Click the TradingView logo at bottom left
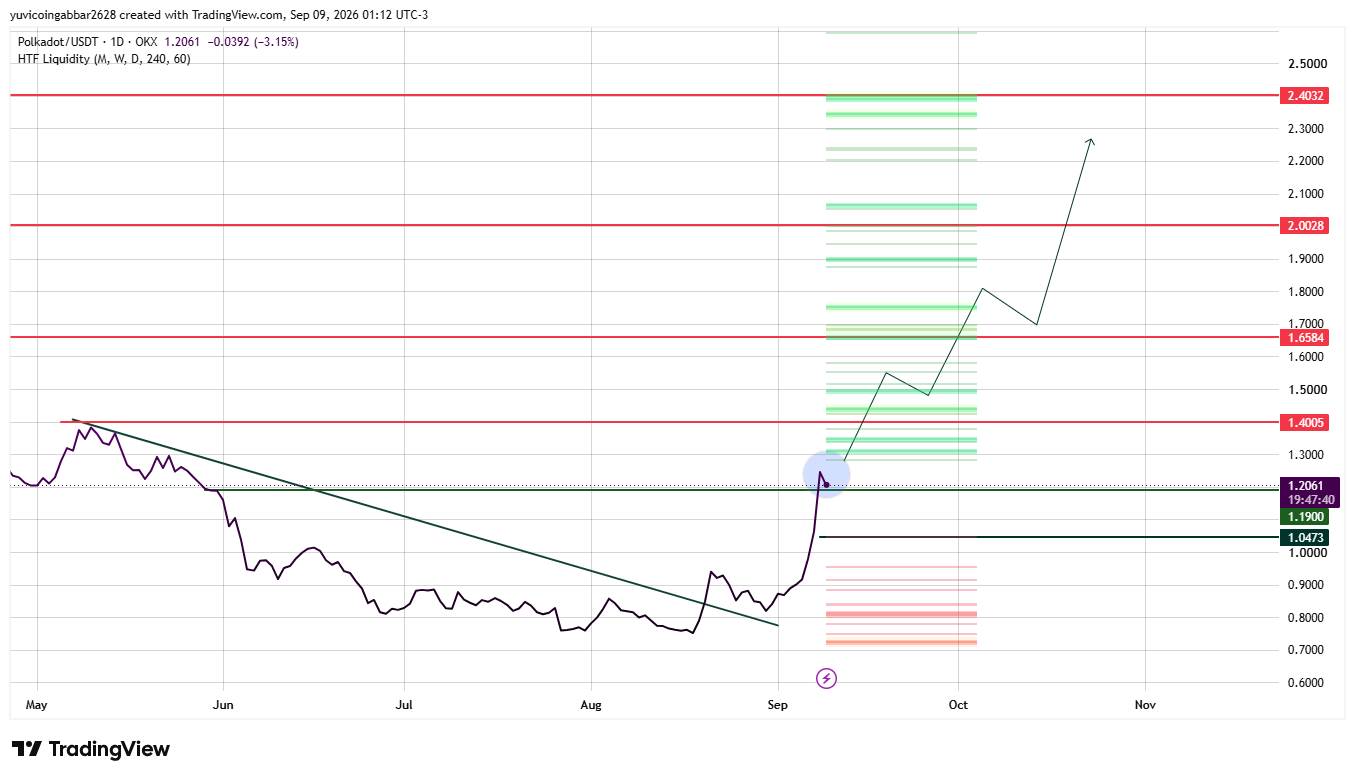The width and height of the screenshot is (1355, 779). pos(91,749)
